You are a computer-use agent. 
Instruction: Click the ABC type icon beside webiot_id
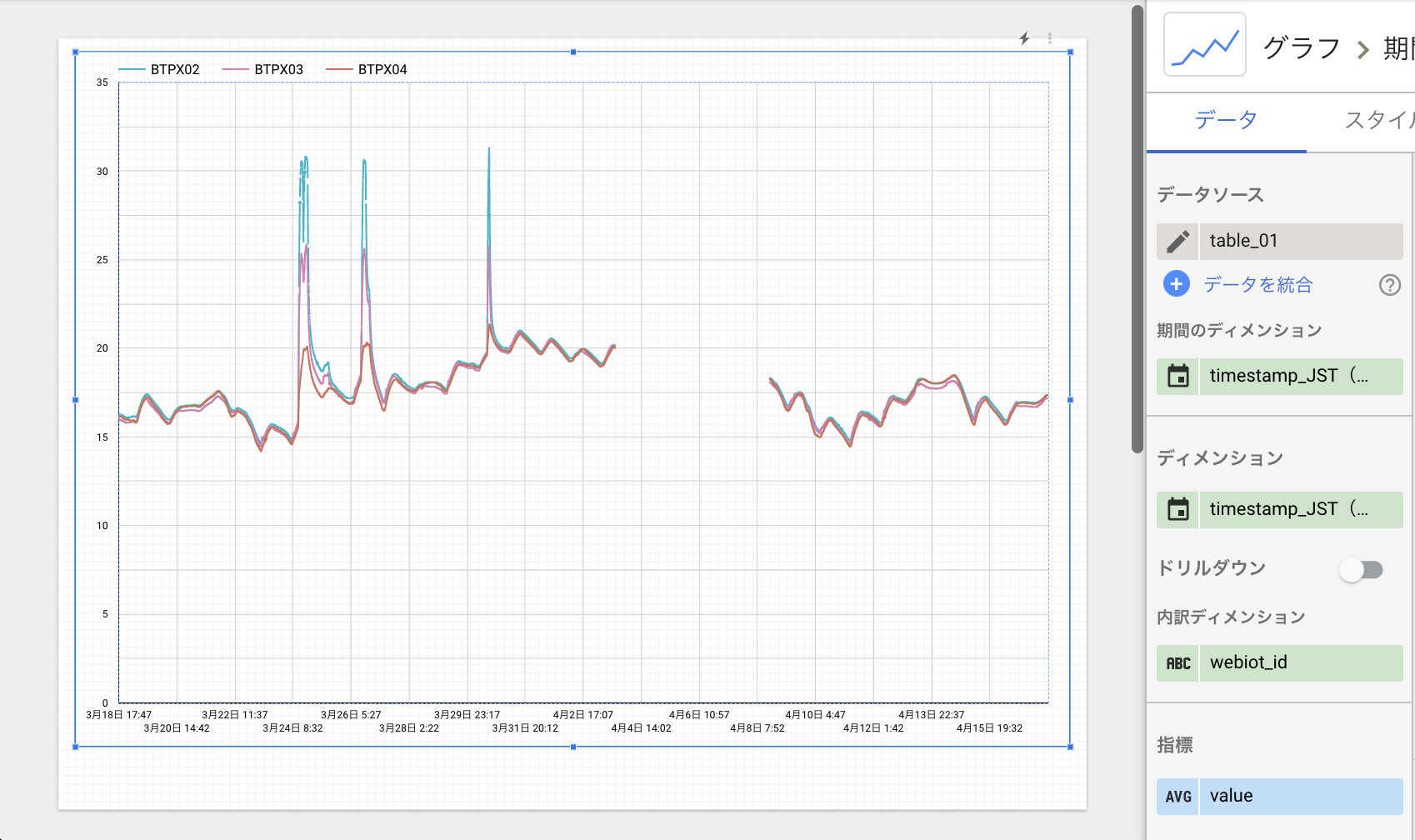click(x=1177, y=663)
